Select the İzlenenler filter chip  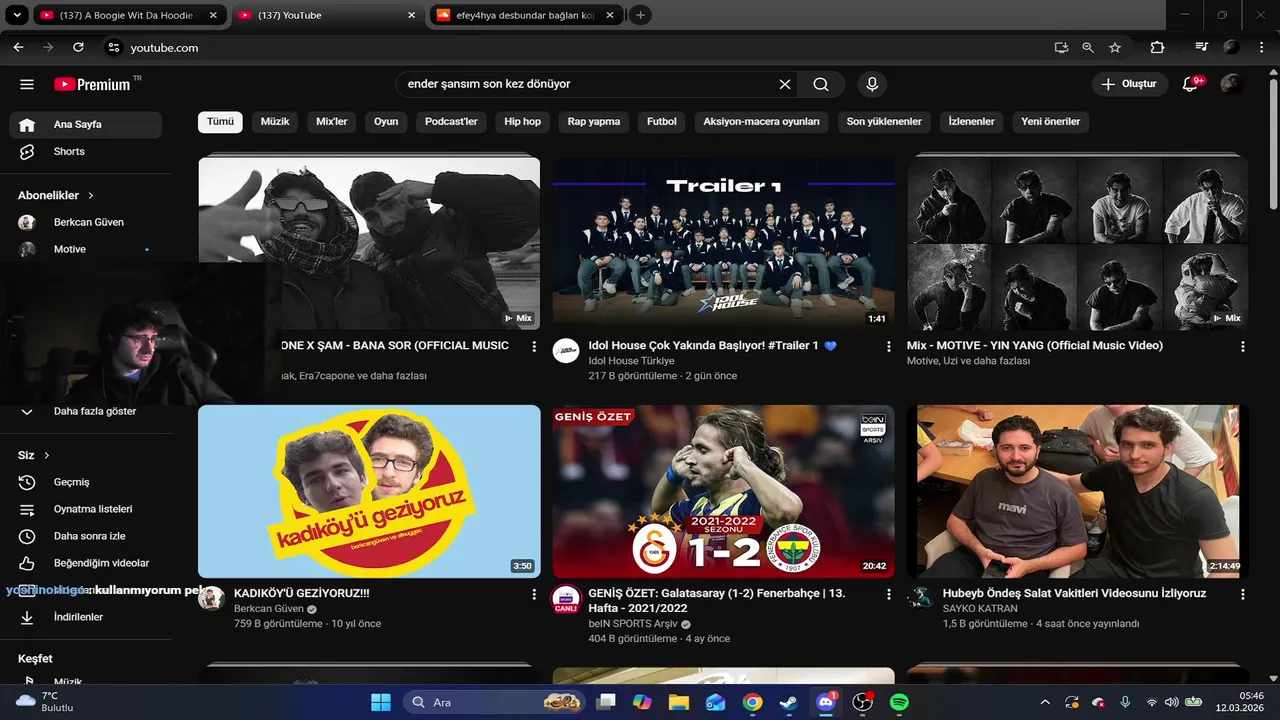coord(971,121)
